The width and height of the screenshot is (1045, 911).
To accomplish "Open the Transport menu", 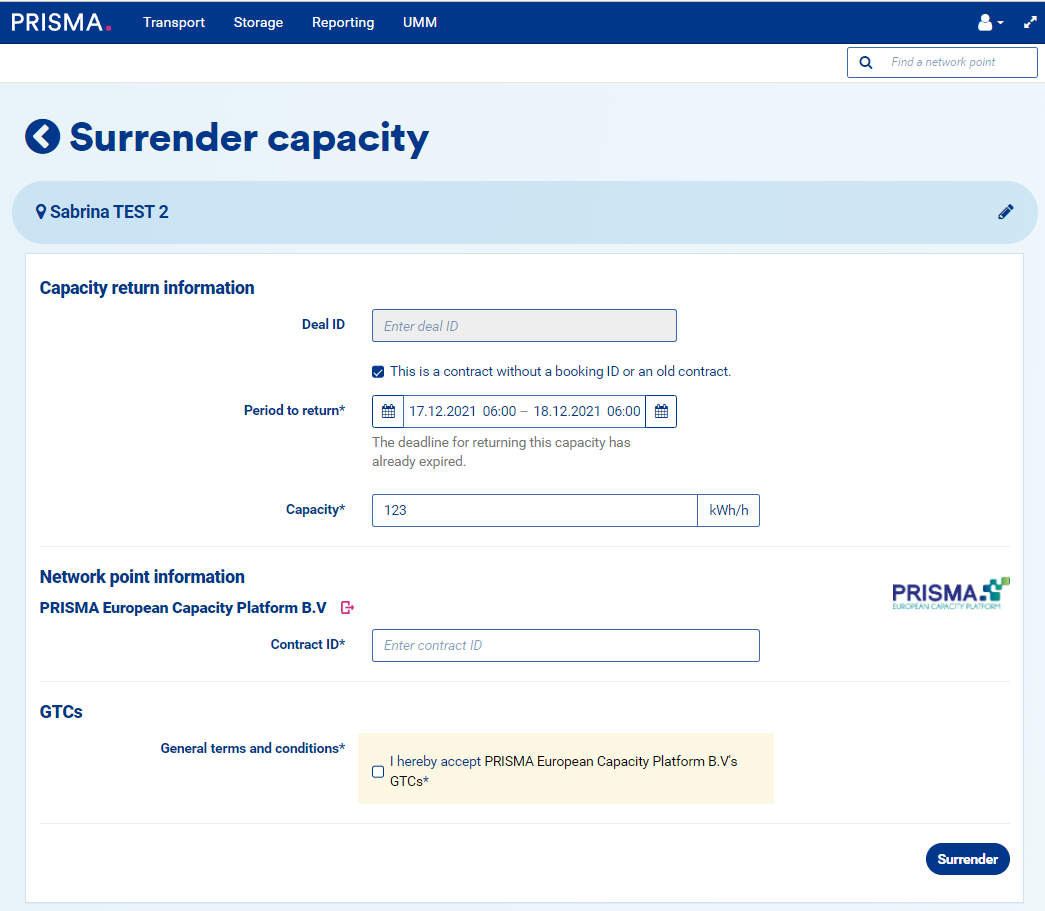I will (174, 22).
